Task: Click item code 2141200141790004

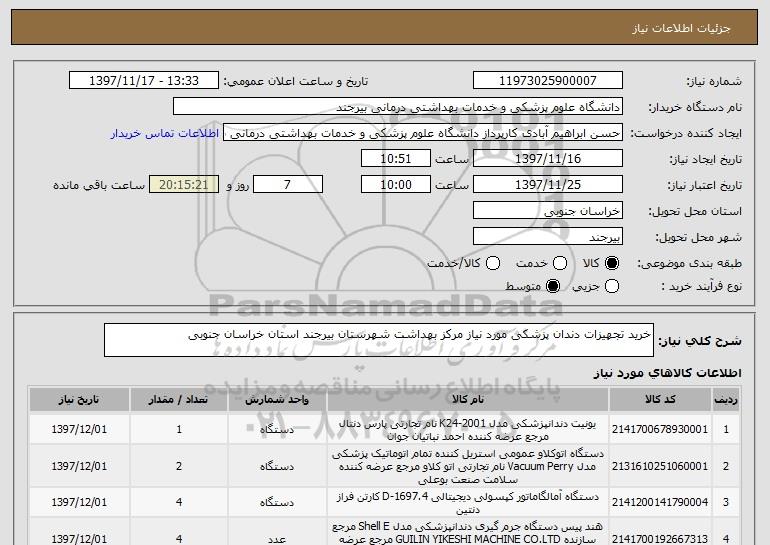Action: 660,502
